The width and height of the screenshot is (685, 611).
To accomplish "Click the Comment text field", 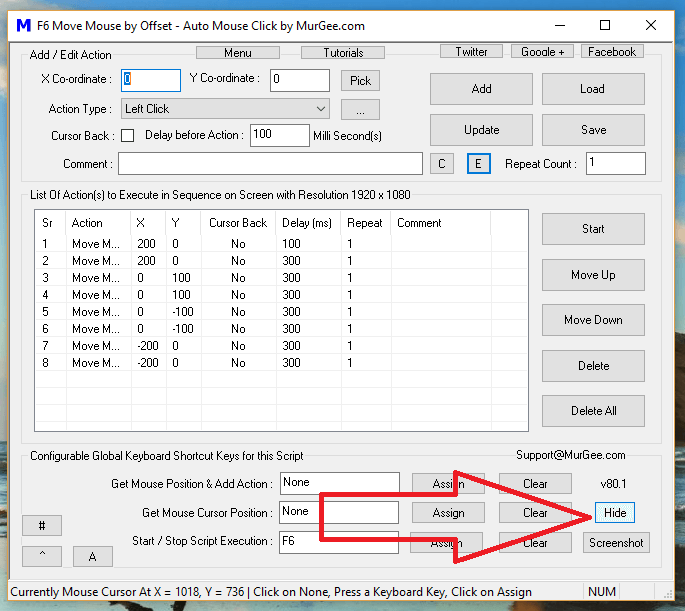I will click(270, 163).
